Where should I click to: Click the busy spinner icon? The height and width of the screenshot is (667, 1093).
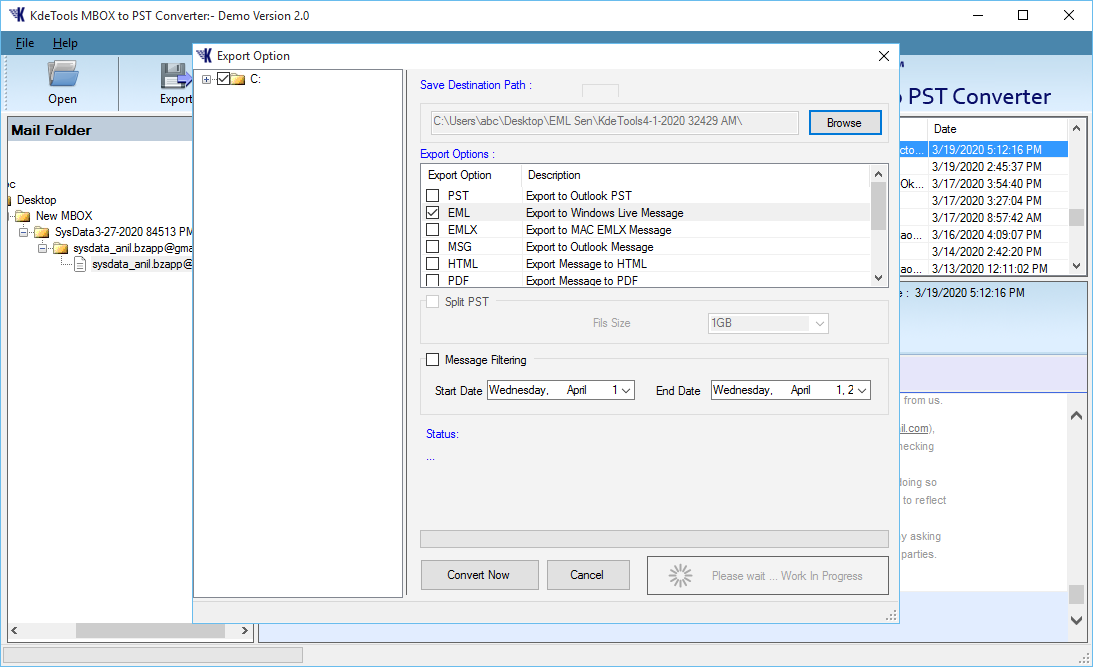680,576
